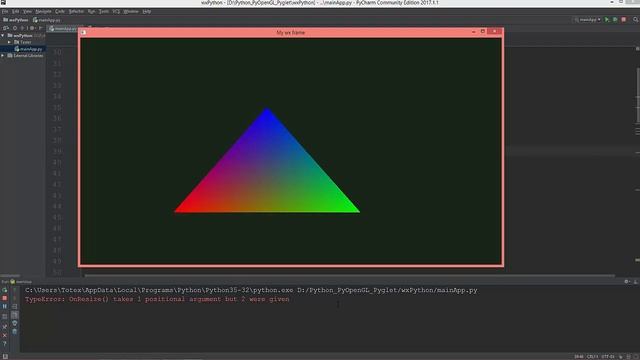Switch to the mainApp.py editor tab
This screenshot has height=360, width=640.
(63, 29)
